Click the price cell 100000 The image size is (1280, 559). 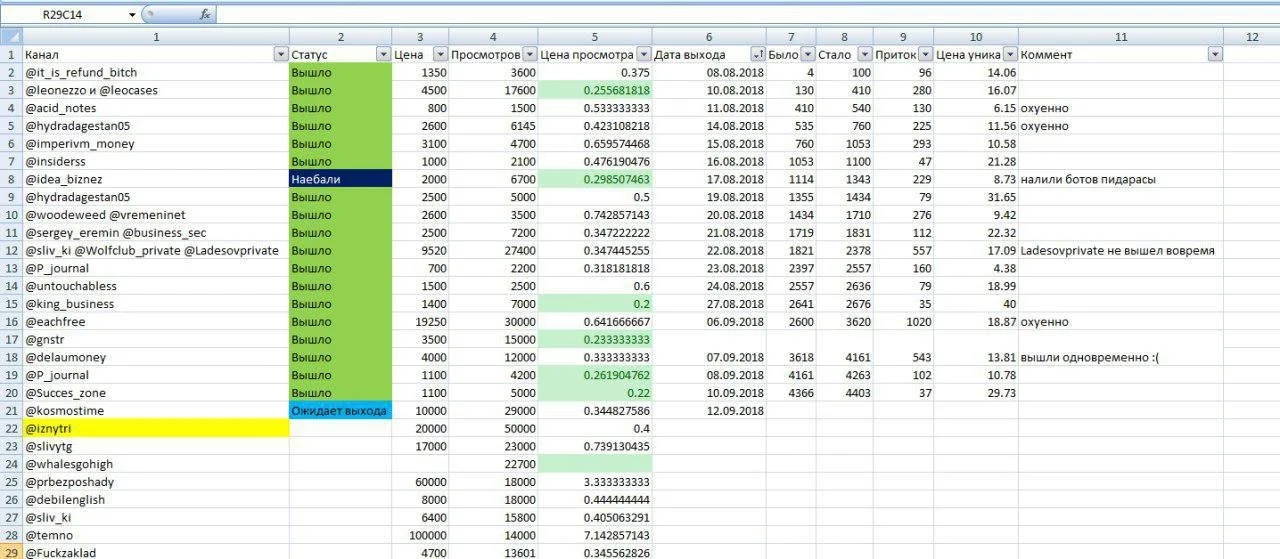pos(419,535)
